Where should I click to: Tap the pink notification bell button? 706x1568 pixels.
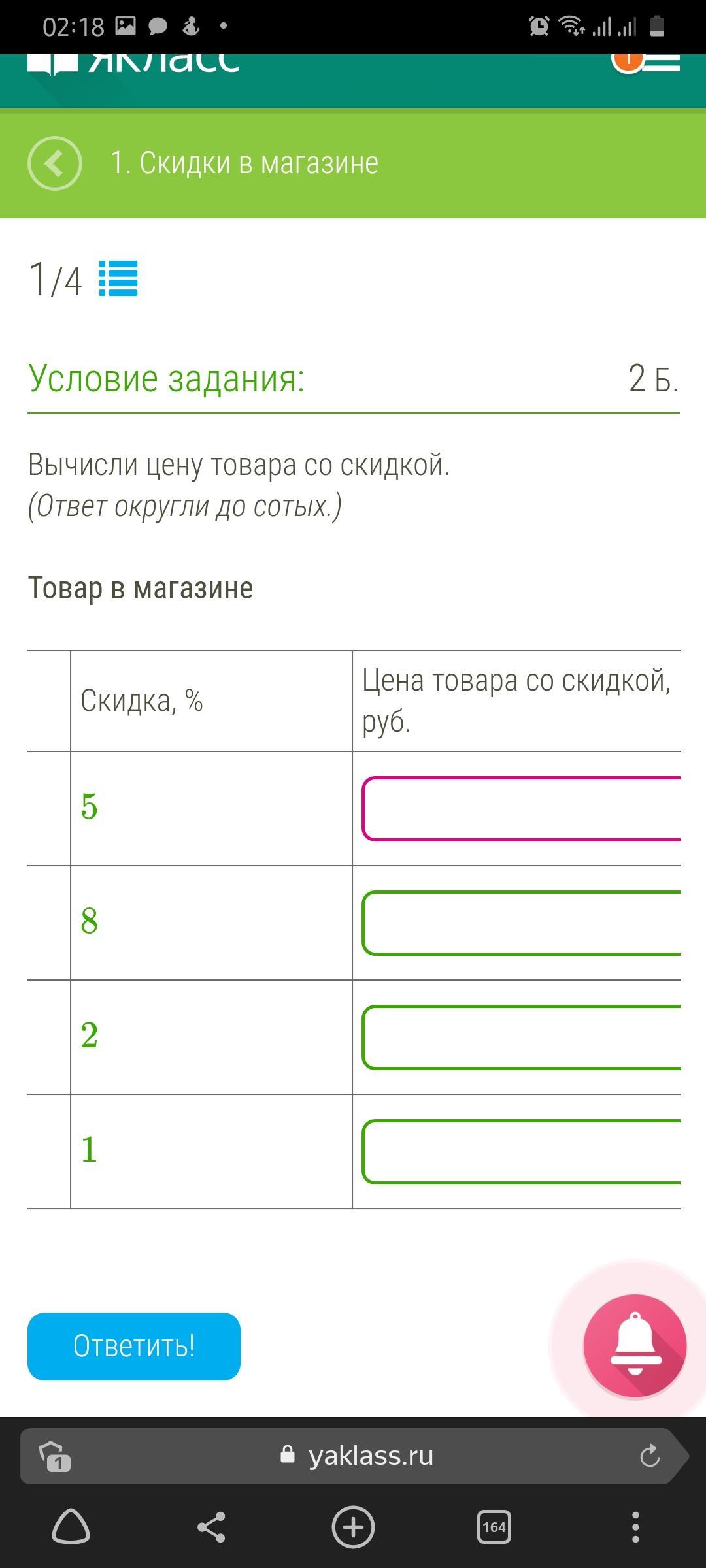pos(635,1346)
